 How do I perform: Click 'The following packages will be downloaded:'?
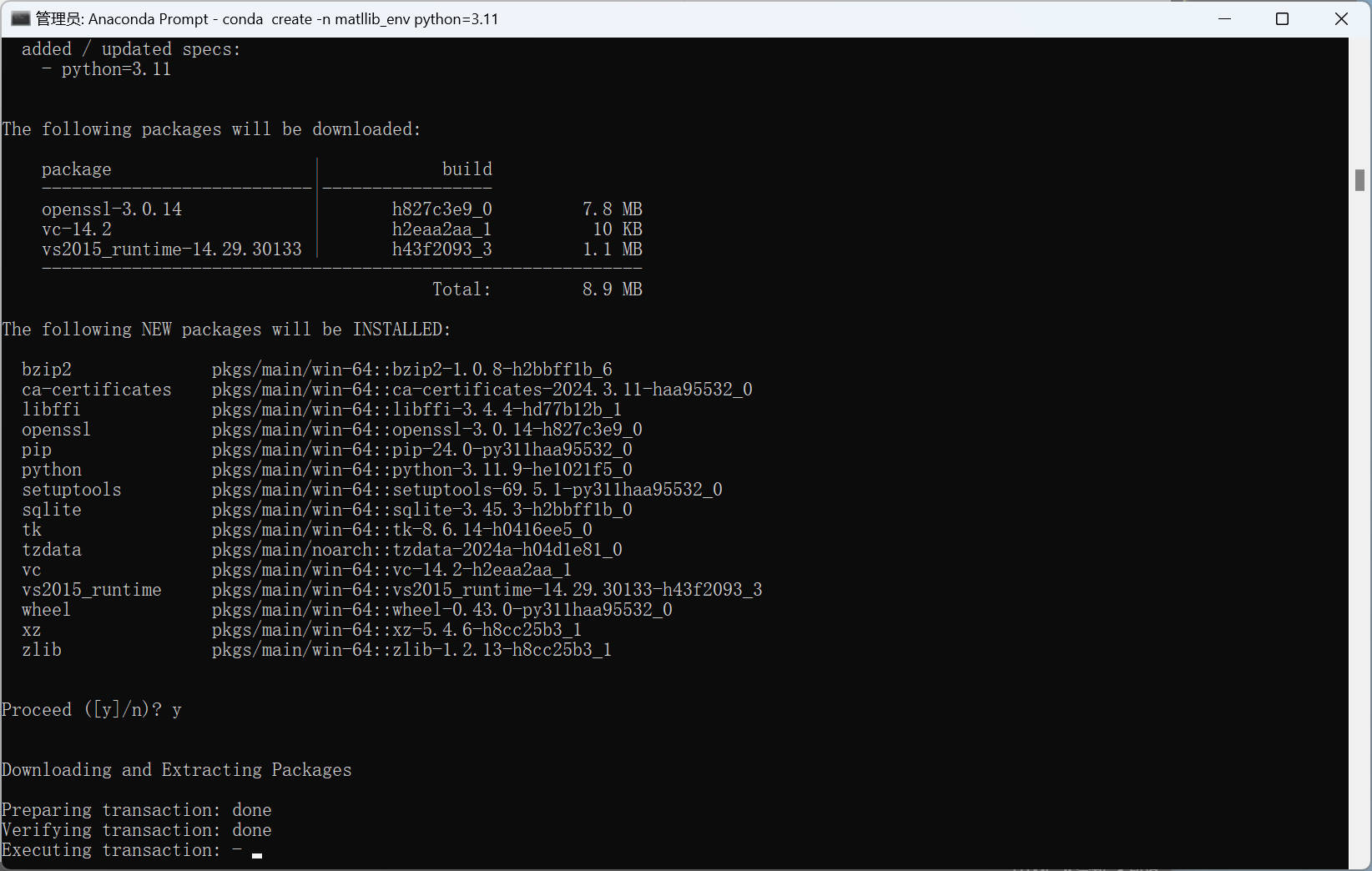(211, 129)
